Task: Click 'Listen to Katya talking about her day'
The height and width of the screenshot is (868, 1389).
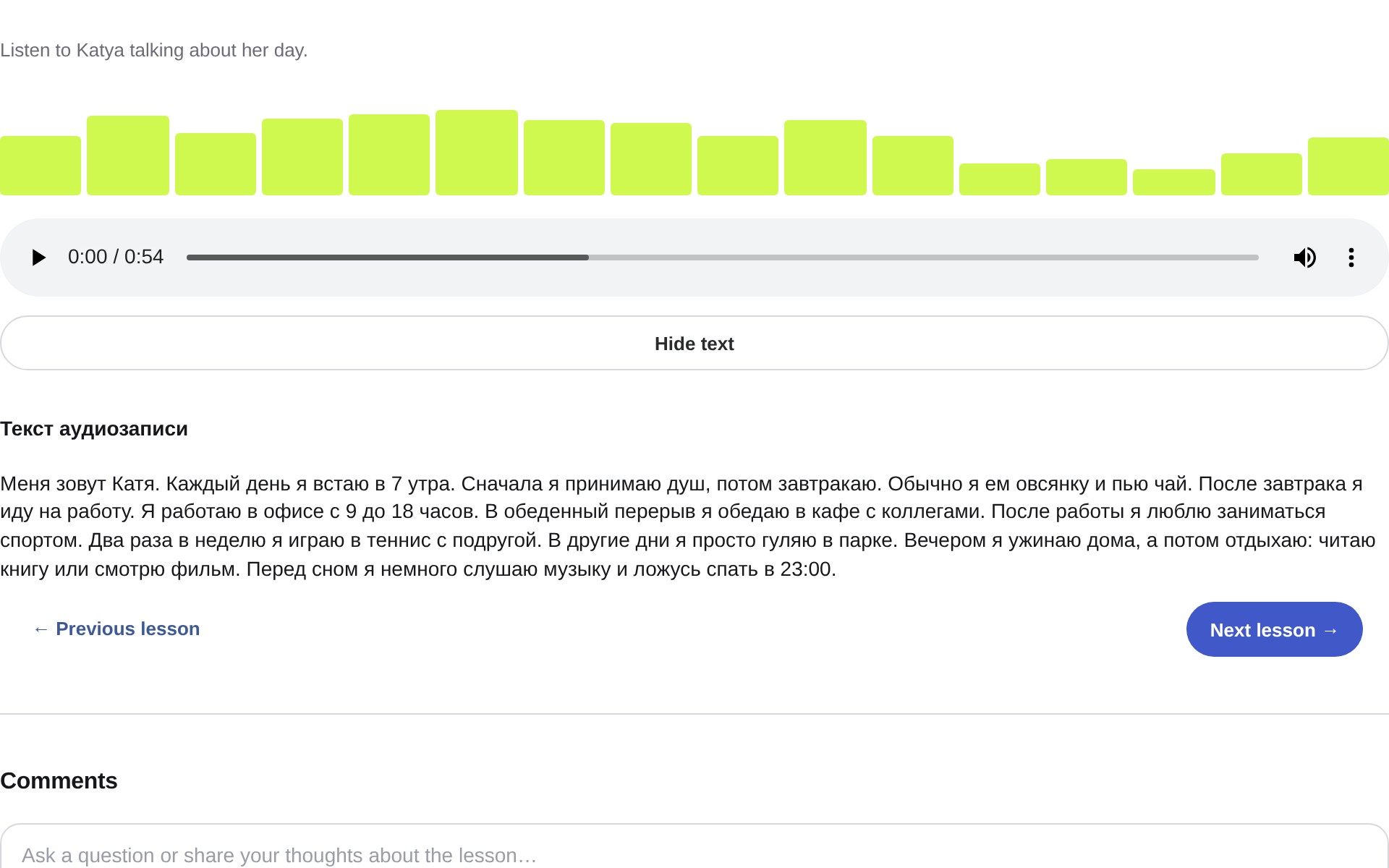Action: click(x=153, y=50)
